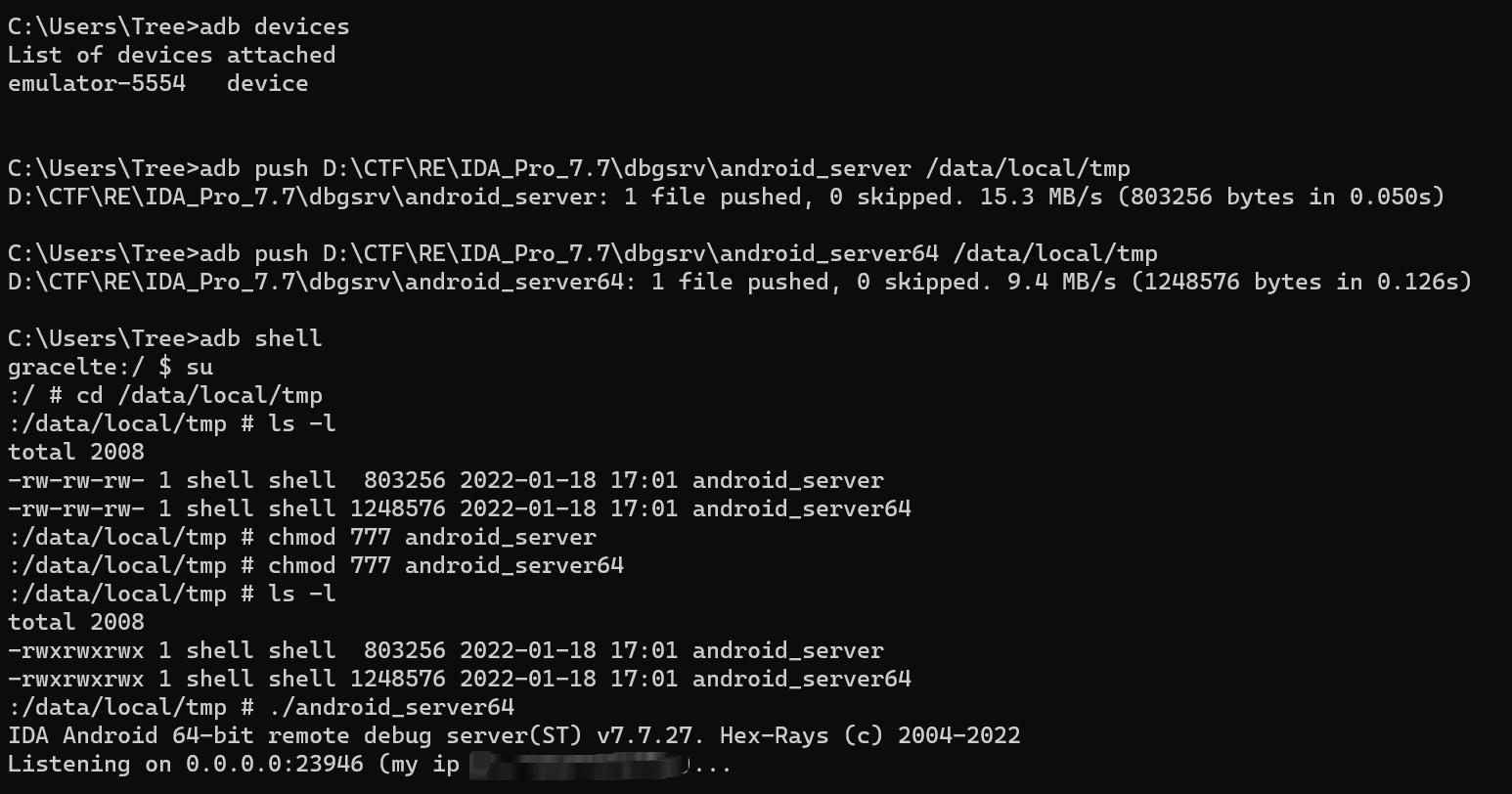The width and height of the screenshot is (1512, 794).
Task: Click the "List of devices attached" line
Action: click(171, 55)
